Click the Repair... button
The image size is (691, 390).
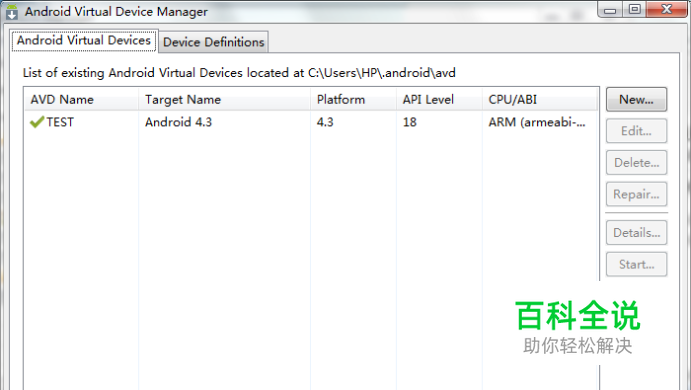pyautogui.click(x=636, y=194)
